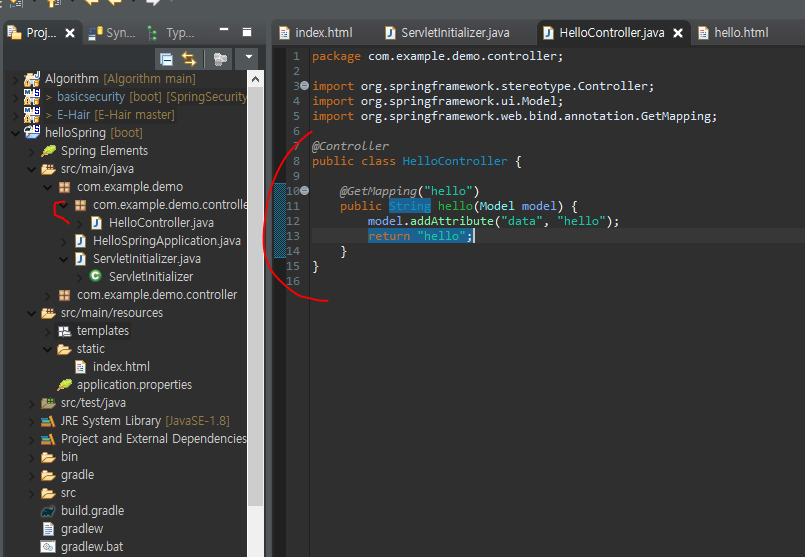
Task: Collapse the hello method fold at line 10
Action: point(304,191)
